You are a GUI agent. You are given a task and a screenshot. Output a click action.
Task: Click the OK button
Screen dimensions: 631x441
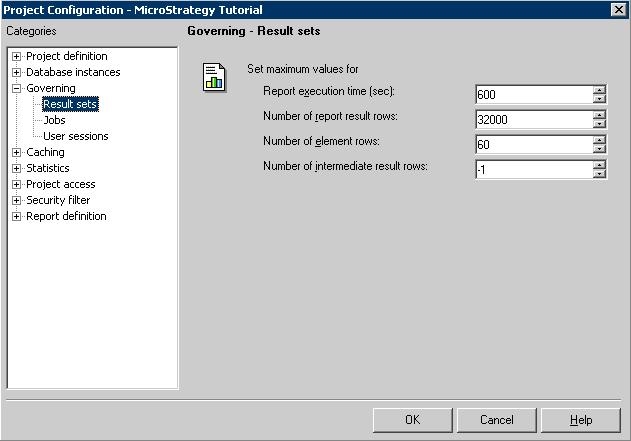pyautogui.click(x=412, y=420)
